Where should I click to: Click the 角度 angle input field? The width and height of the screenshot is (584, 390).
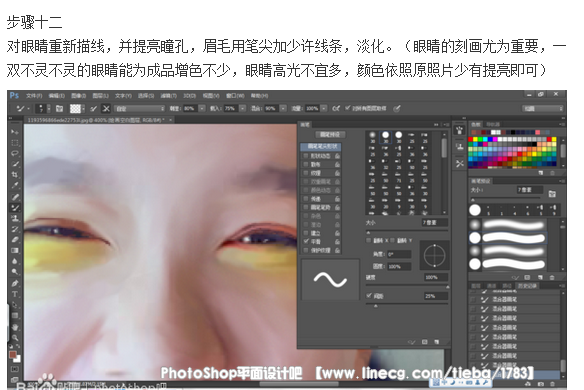399,254
